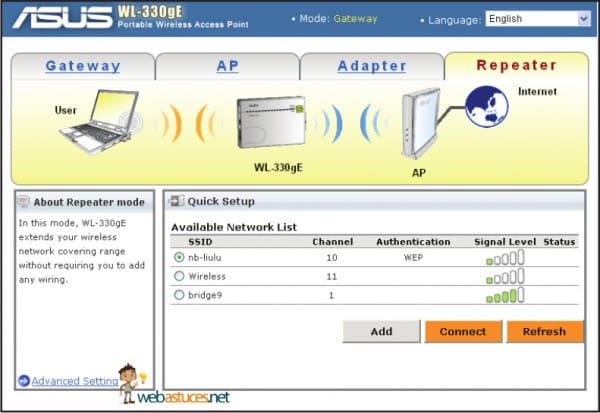Image resolution: width=600 pixels, height=413 pixels.
Task: Click the nb-liulu signal level bars
Action: [505, 257]
